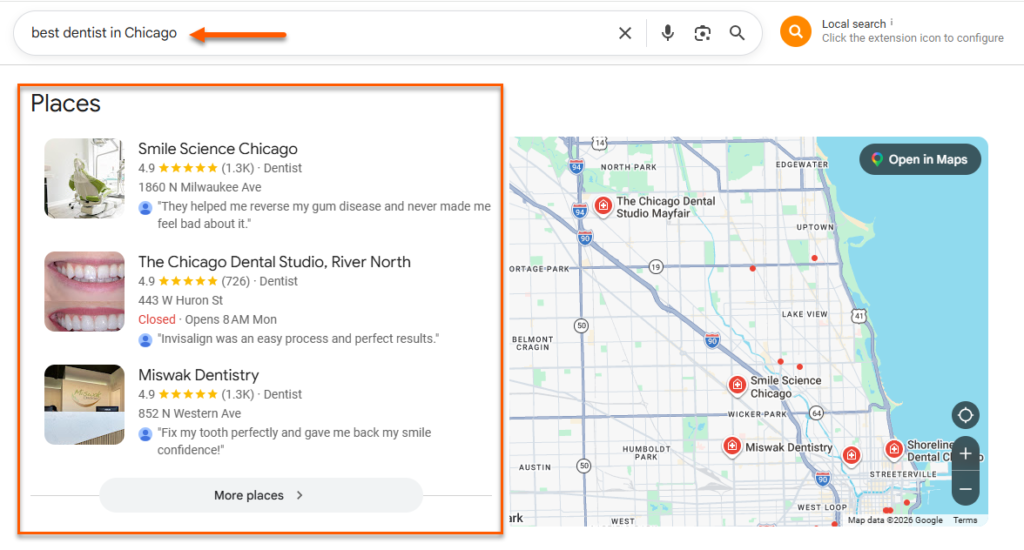Screen dimensions: 1024x550
Task: Click the Map data ©2026 Google attribution
Action: point(895,520)
